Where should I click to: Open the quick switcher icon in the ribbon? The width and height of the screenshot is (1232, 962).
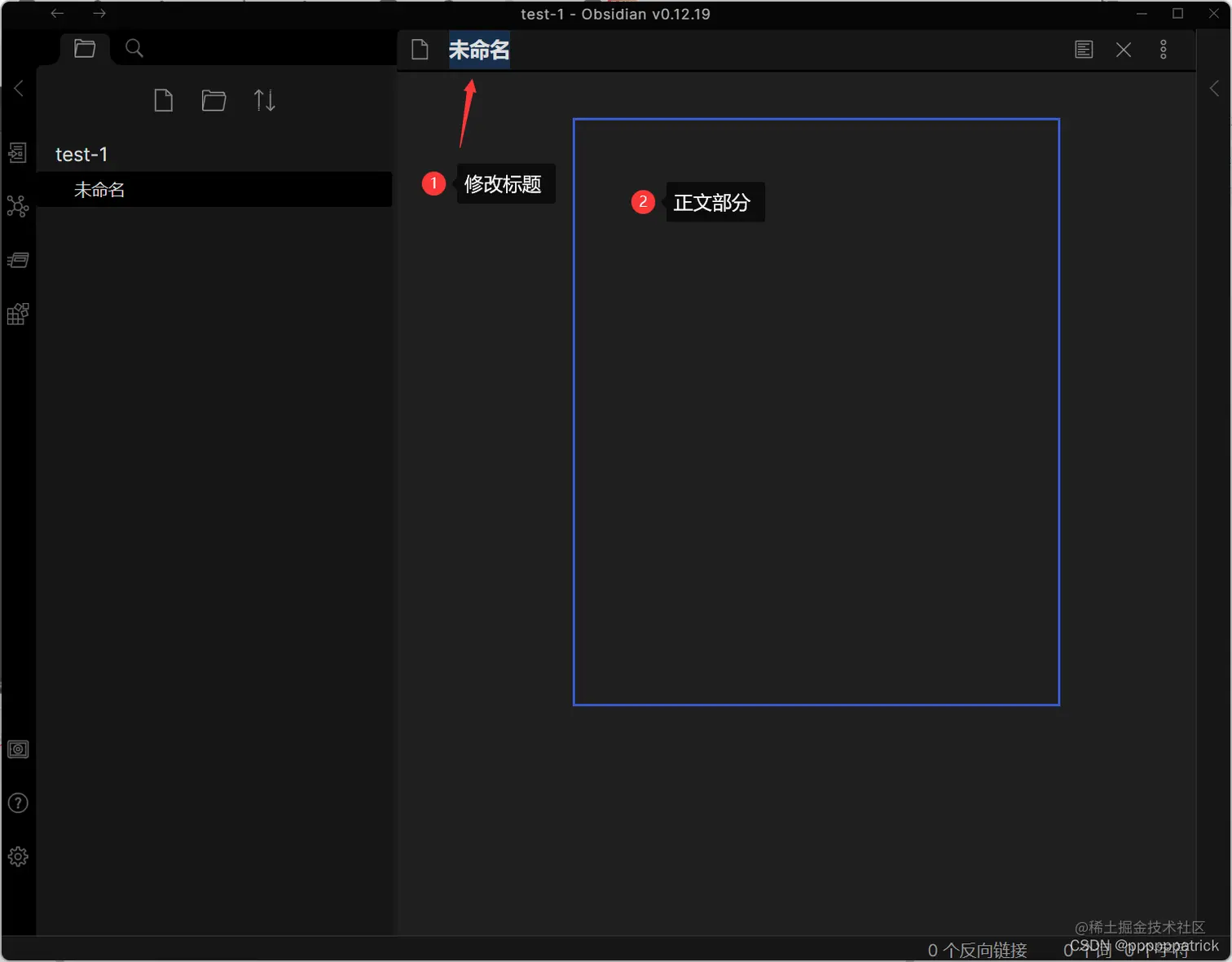point(18,152)
